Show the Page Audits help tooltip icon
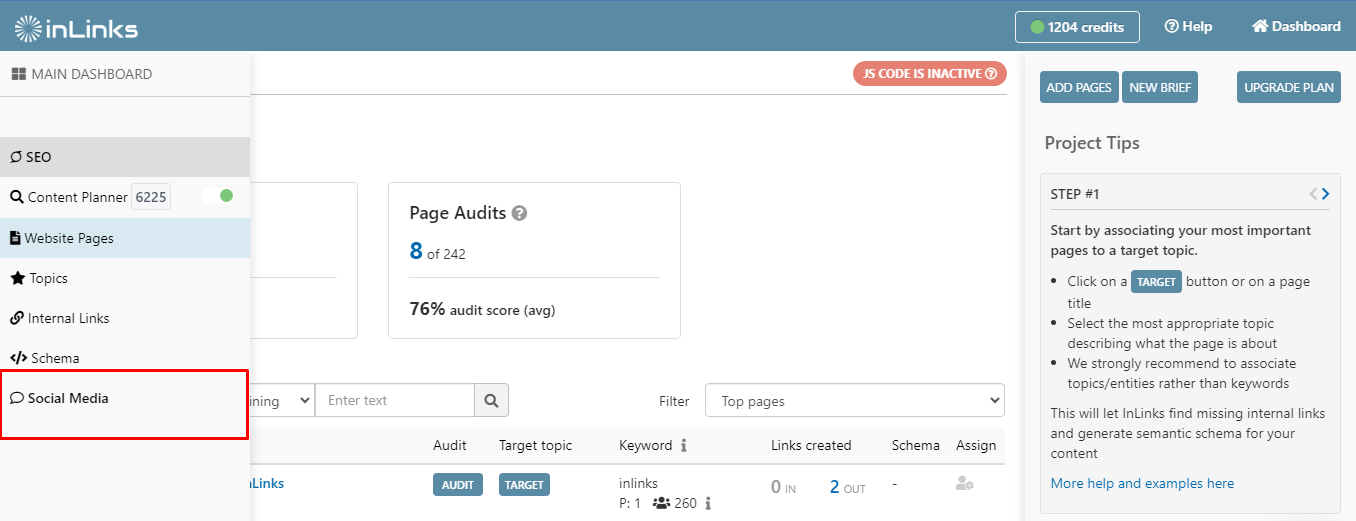The width and height of the screenshot is (1356, 521). 519,213
